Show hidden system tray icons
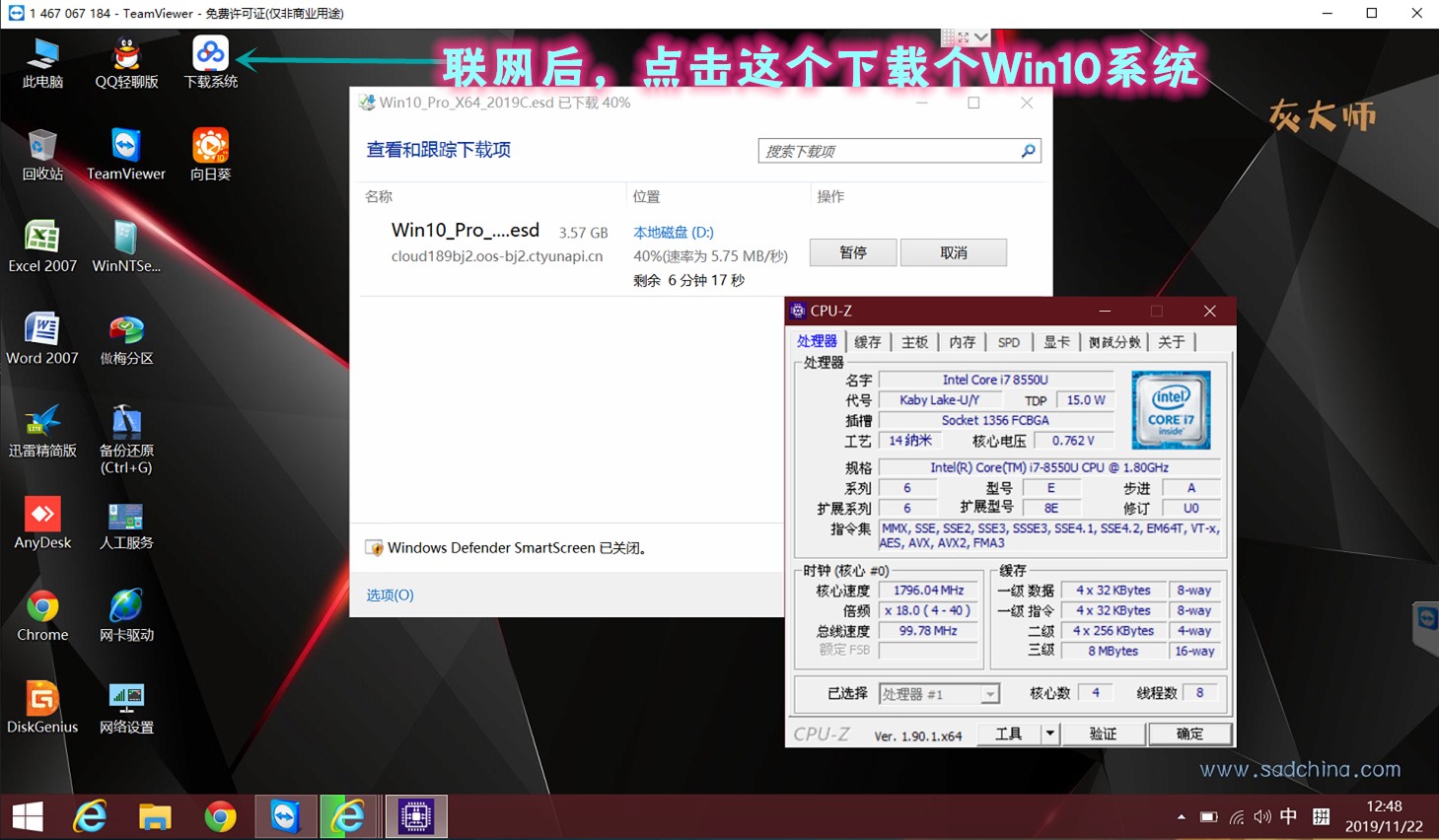 tap(1182, 817)
